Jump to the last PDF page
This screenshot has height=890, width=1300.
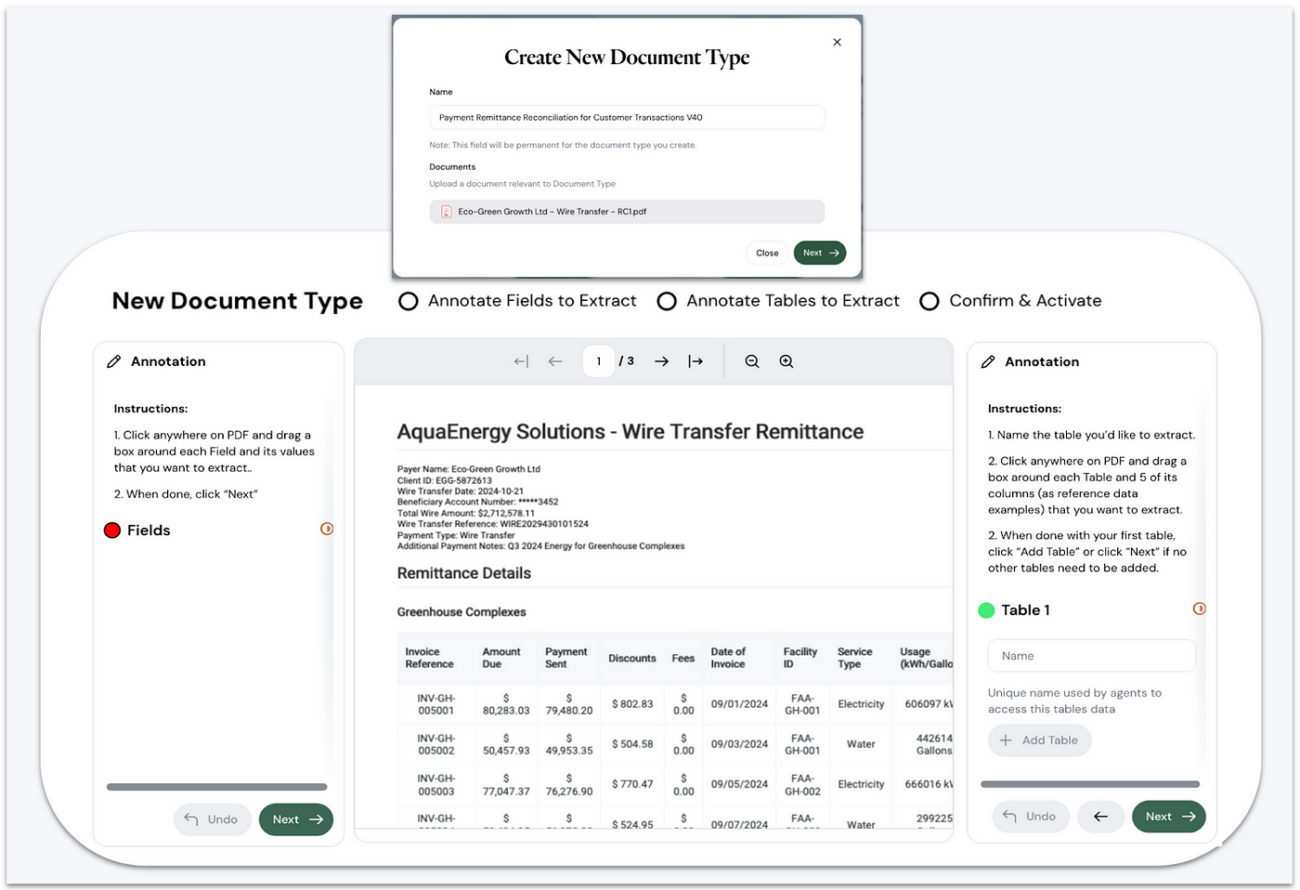pos(696,361)
